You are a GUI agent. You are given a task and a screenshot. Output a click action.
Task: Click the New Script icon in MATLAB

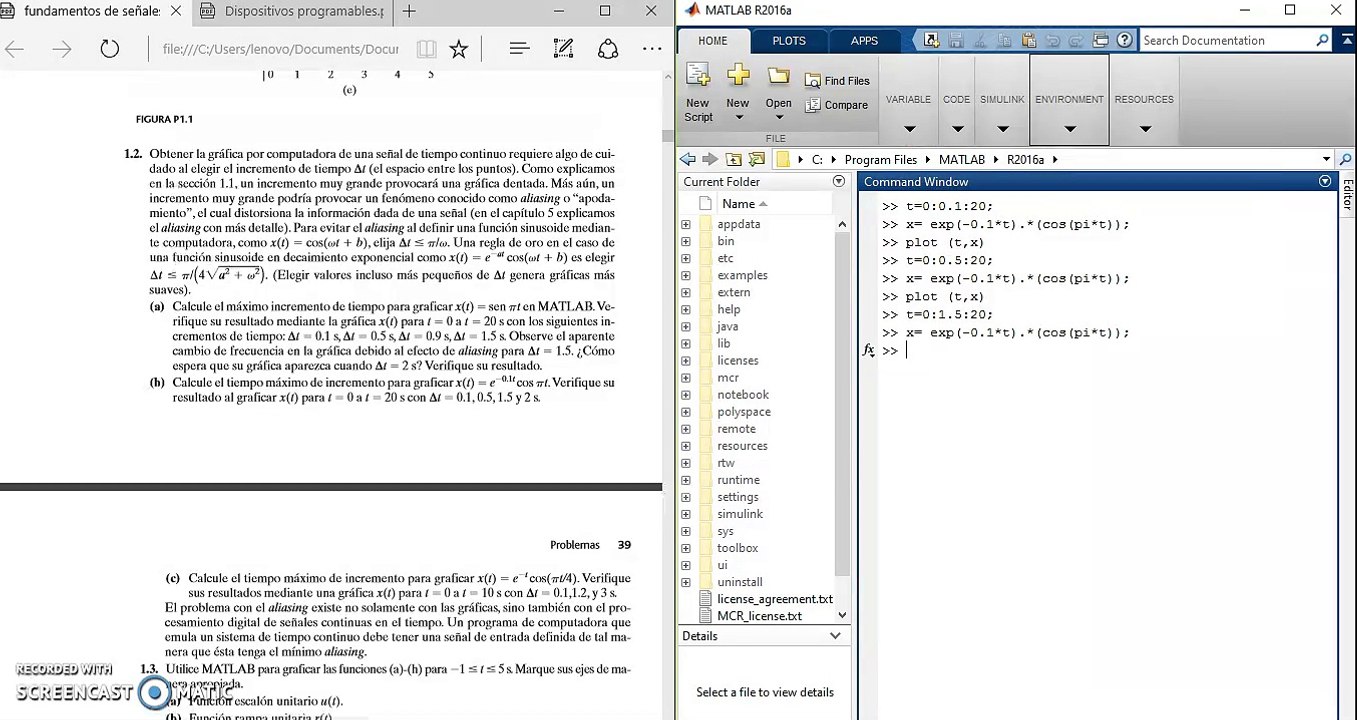point(698,76)
